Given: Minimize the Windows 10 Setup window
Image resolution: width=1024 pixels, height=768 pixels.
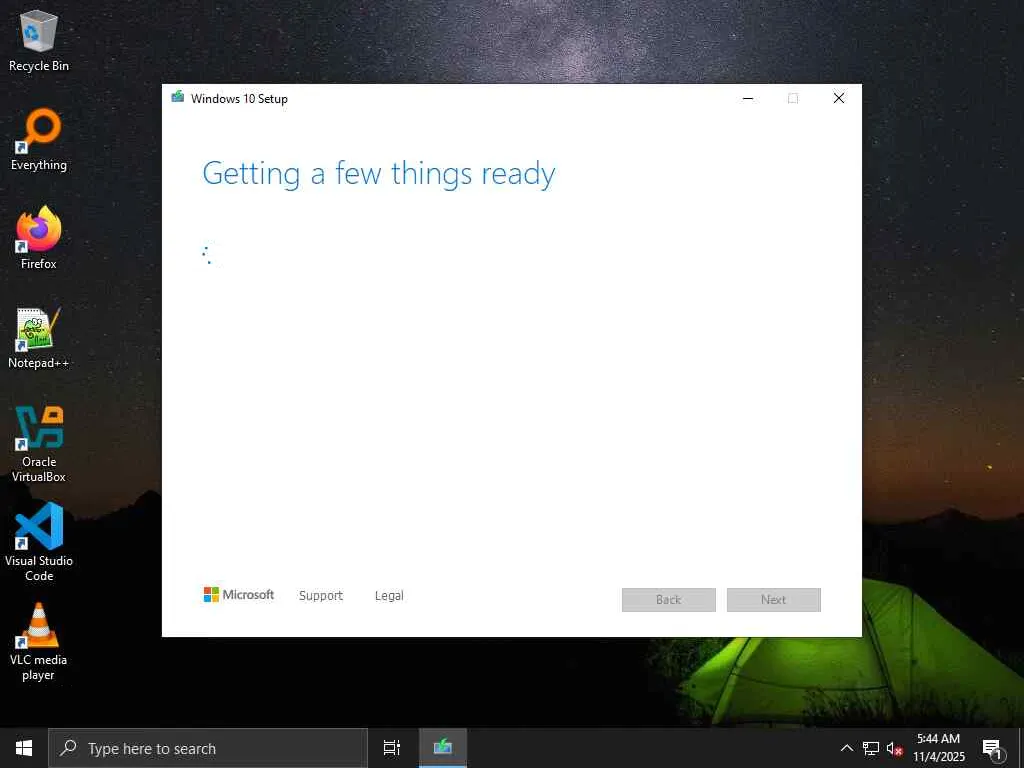Looking at the screenshot, I should pos(748,98).
